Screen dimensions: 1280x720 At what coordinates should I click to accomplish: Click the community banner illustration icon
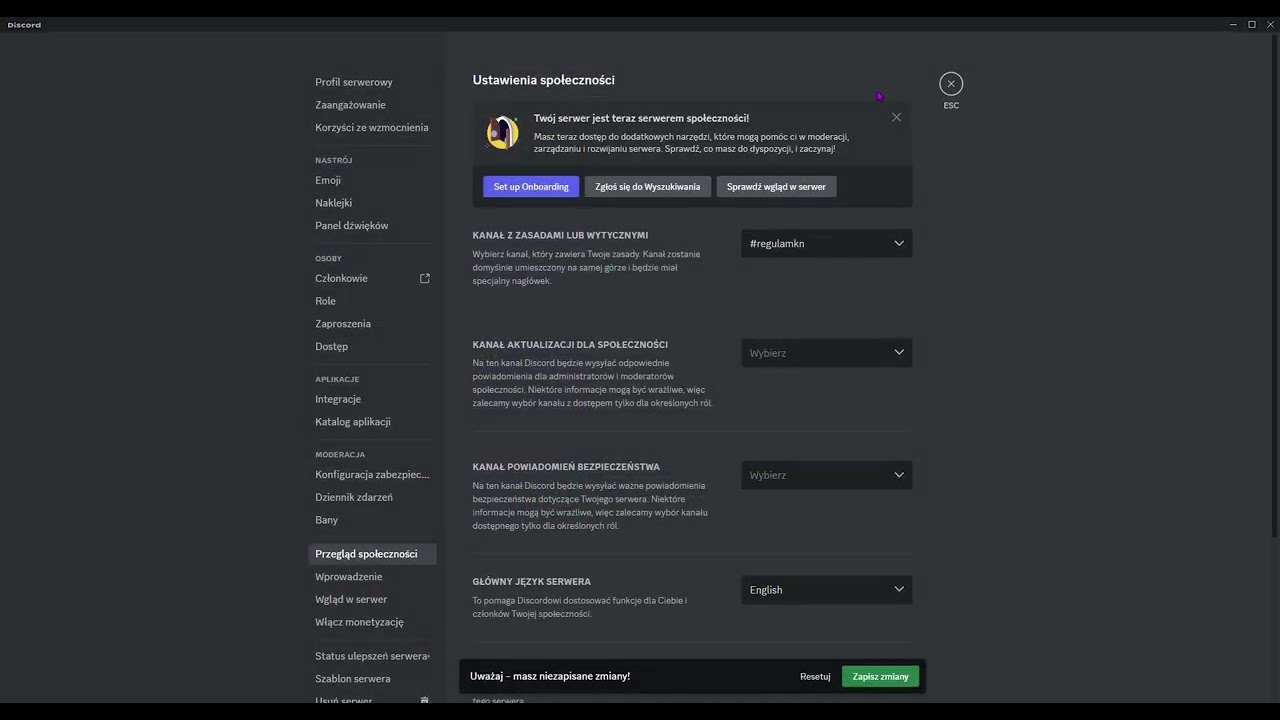[502, 133]
